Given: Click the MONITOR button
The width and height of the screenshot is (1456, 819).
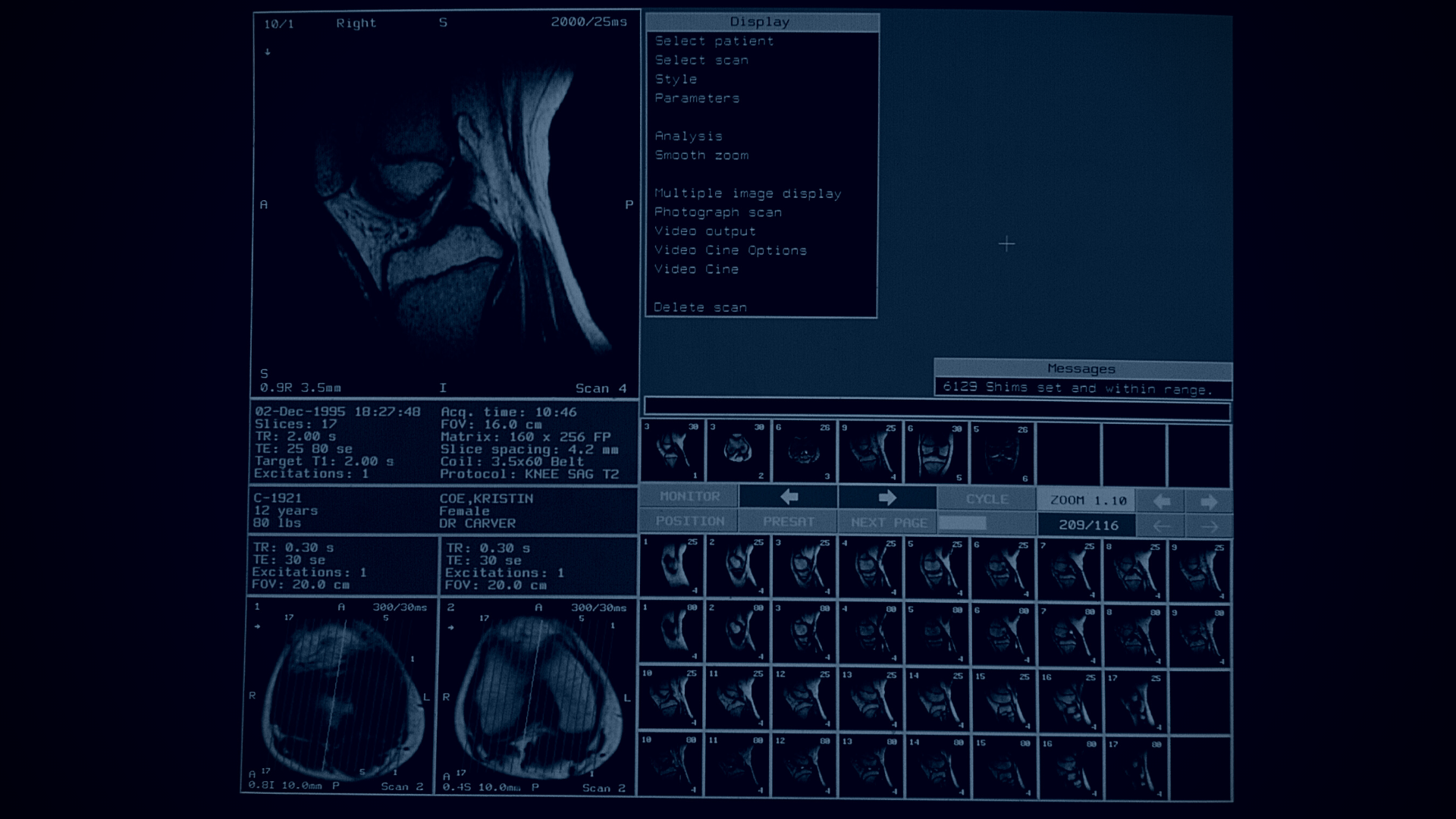Looking at the screenshot, I should [689, 496].
